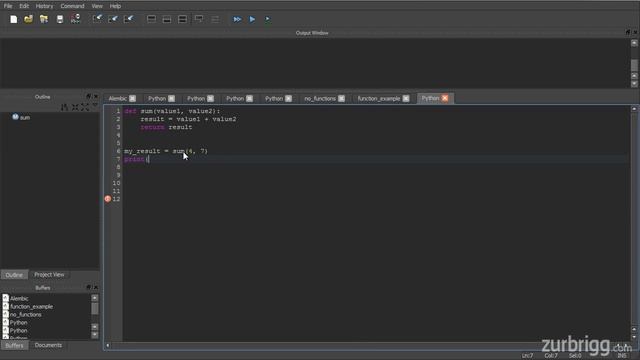Screen dimensions: 640x360
Task: Run all with the double-arrow icon
Action: tap(237, 19)
